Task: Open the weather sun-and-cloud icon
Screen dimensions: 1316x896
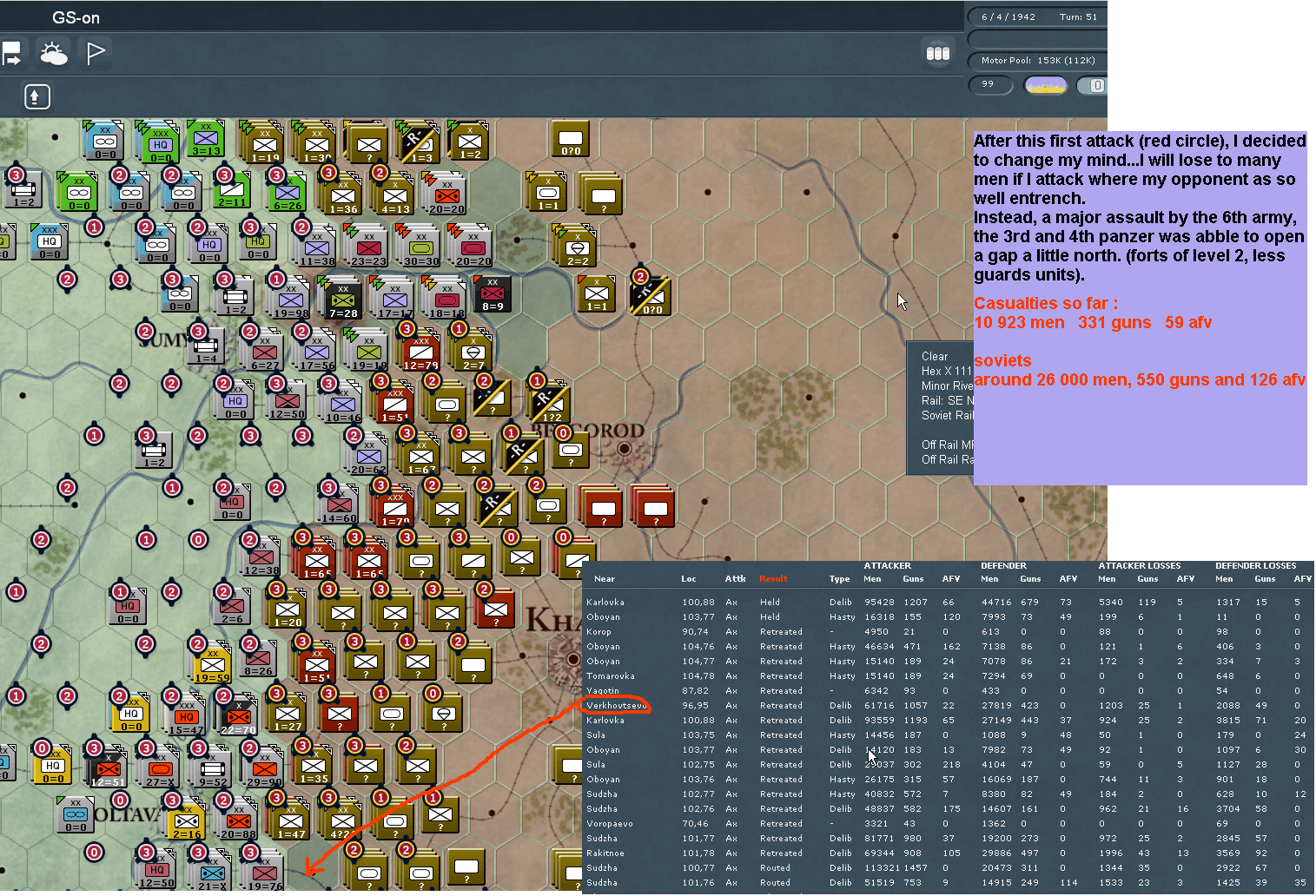Action: point(54,54)
